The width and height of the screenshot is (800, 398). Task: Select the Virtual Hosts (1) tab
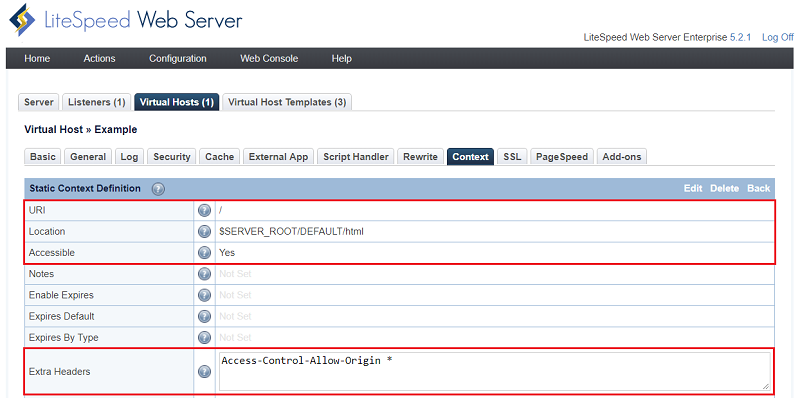point(177,102)
